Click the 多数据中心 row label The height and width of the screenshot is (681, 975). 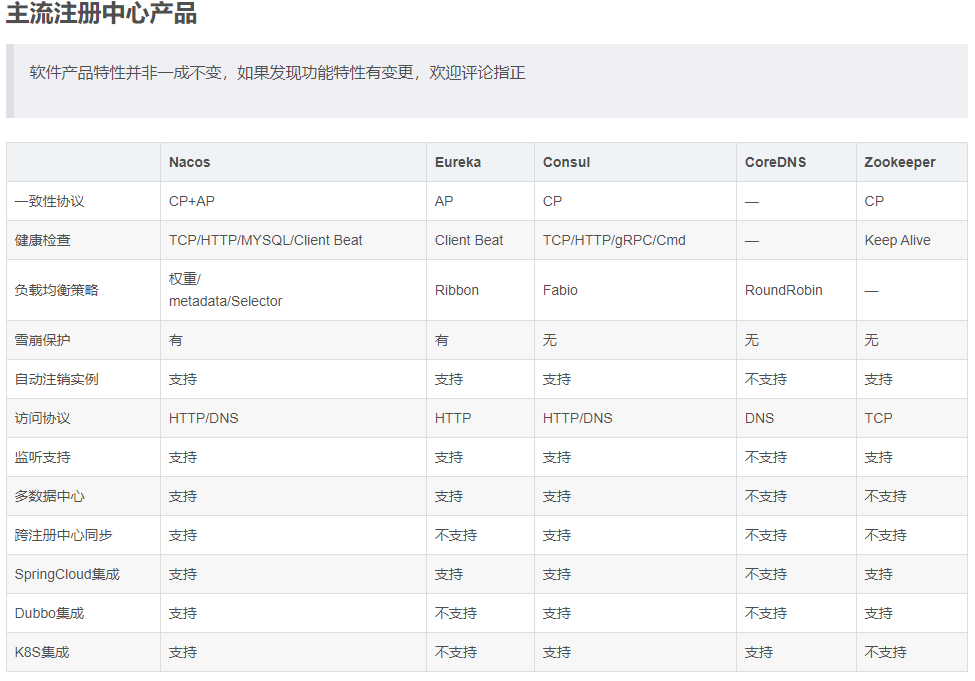point(50,496)
